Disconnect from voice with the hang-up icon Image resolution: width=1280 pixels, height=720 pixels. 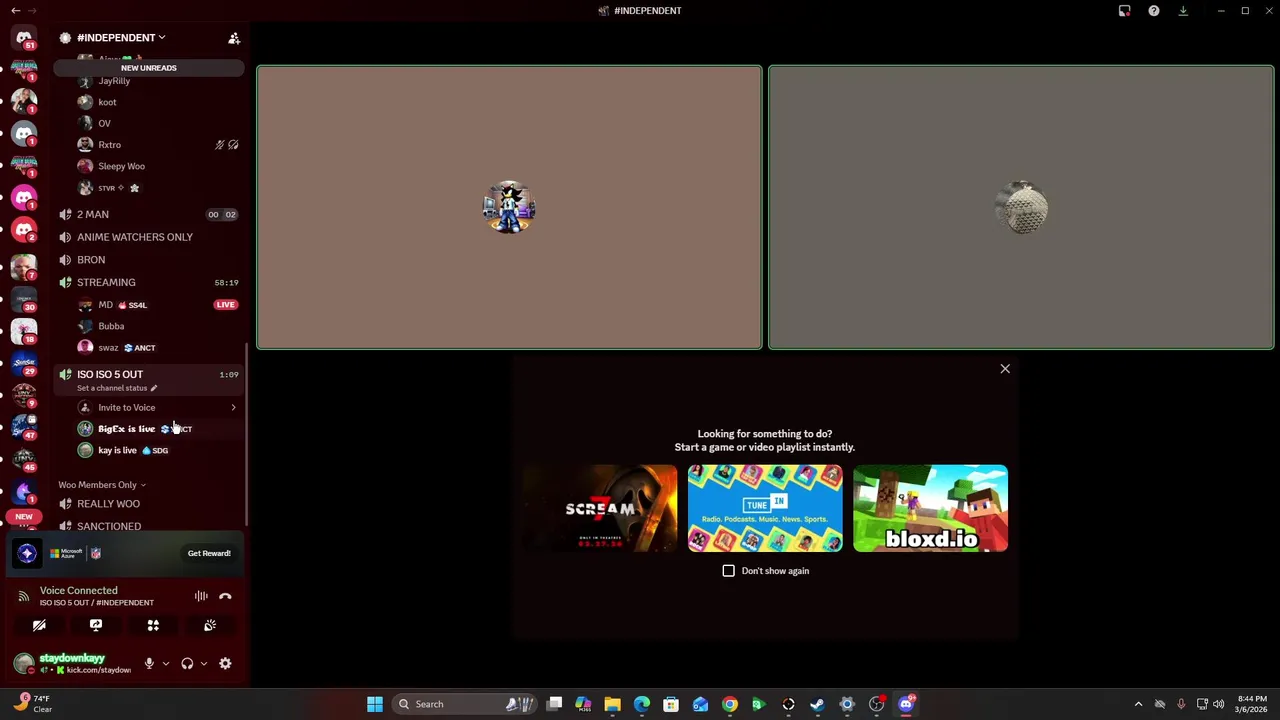(225, 596)
